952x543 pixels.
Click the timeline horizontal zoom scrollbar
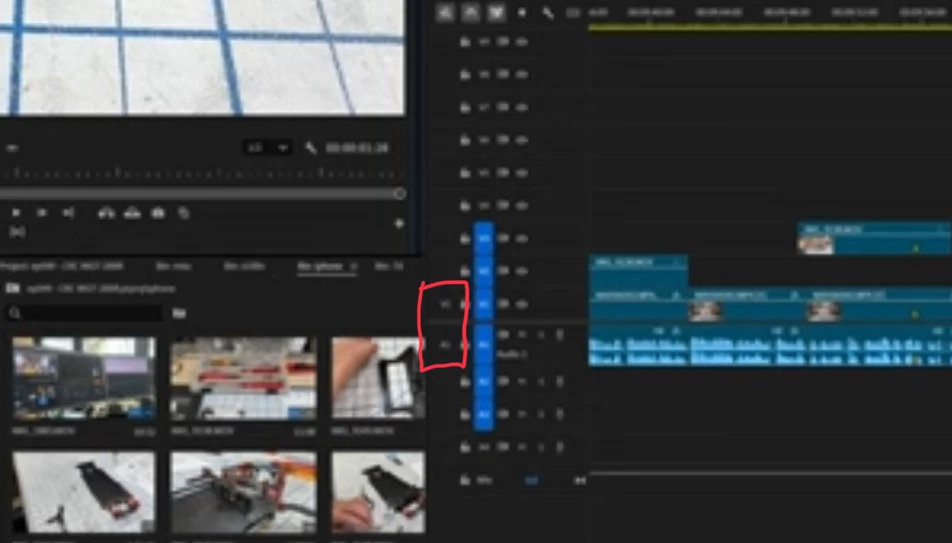click(770, 473)
